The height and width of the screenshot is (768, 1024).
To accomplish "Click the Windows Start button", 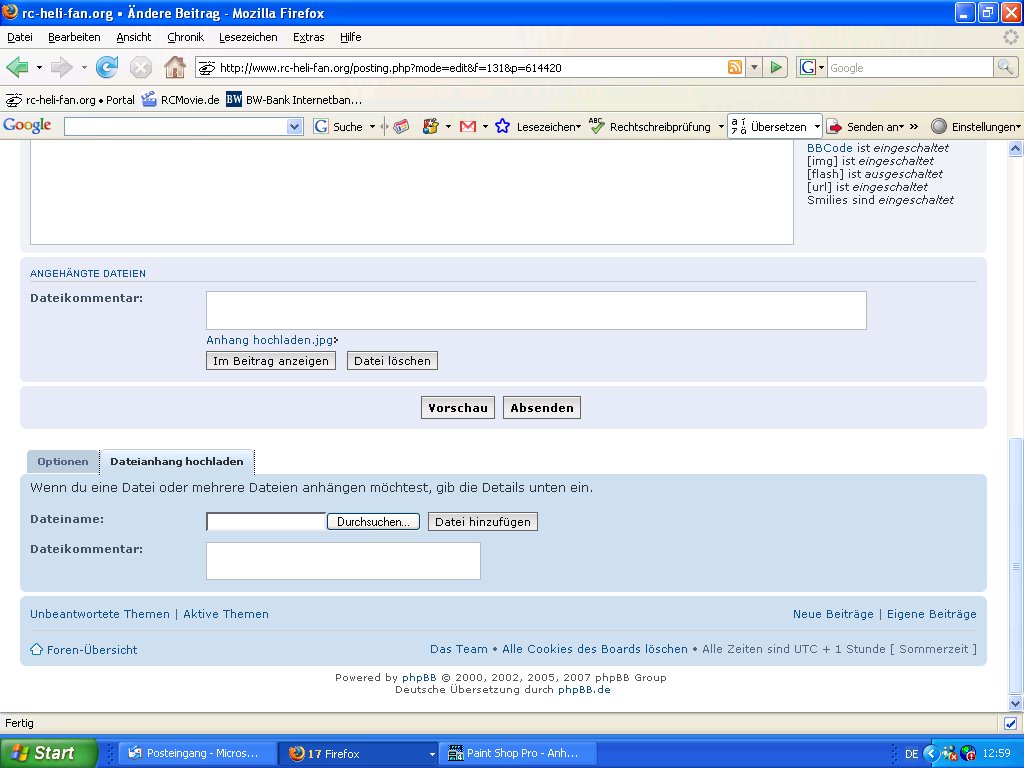I will [48, 753].
